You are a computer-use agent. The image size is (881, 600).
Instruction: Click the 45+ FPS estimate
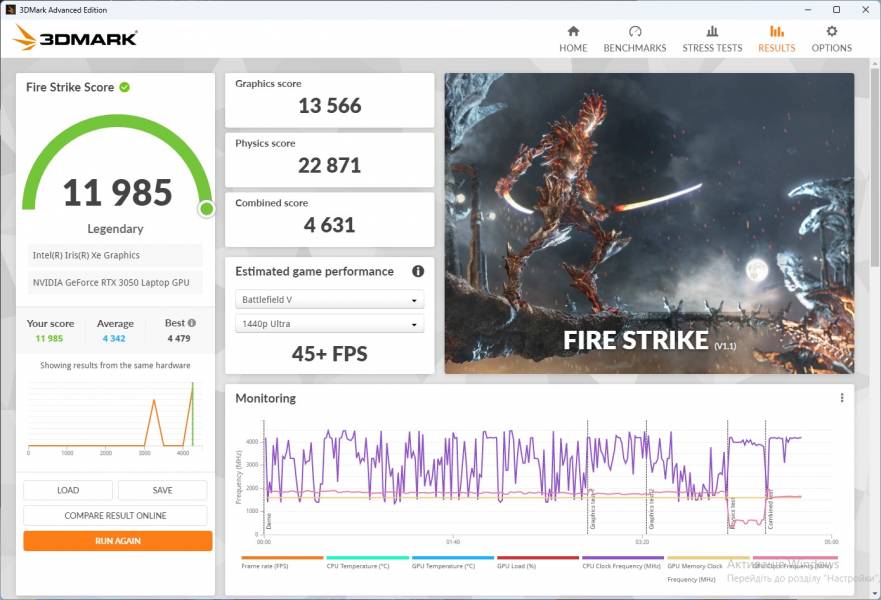pyautogui.click(x=330, y=354)
